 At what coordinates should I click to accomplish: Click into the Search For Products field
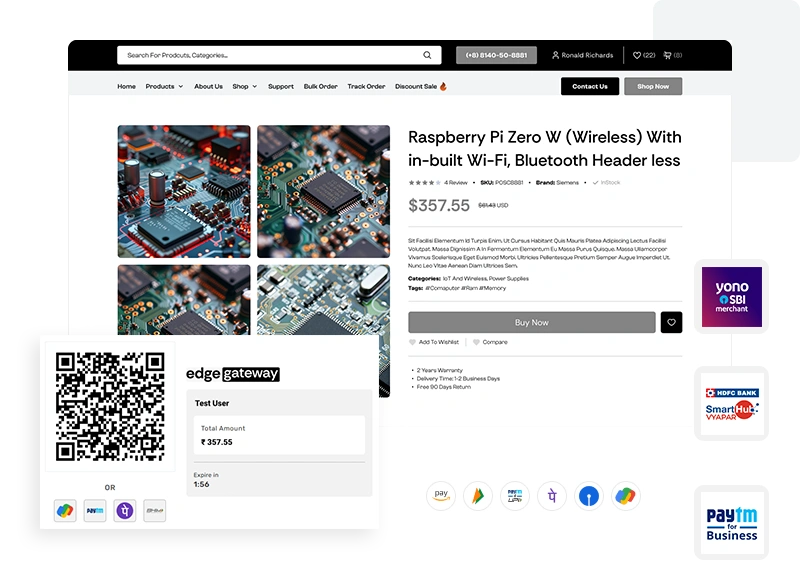(x=279, y=55)
